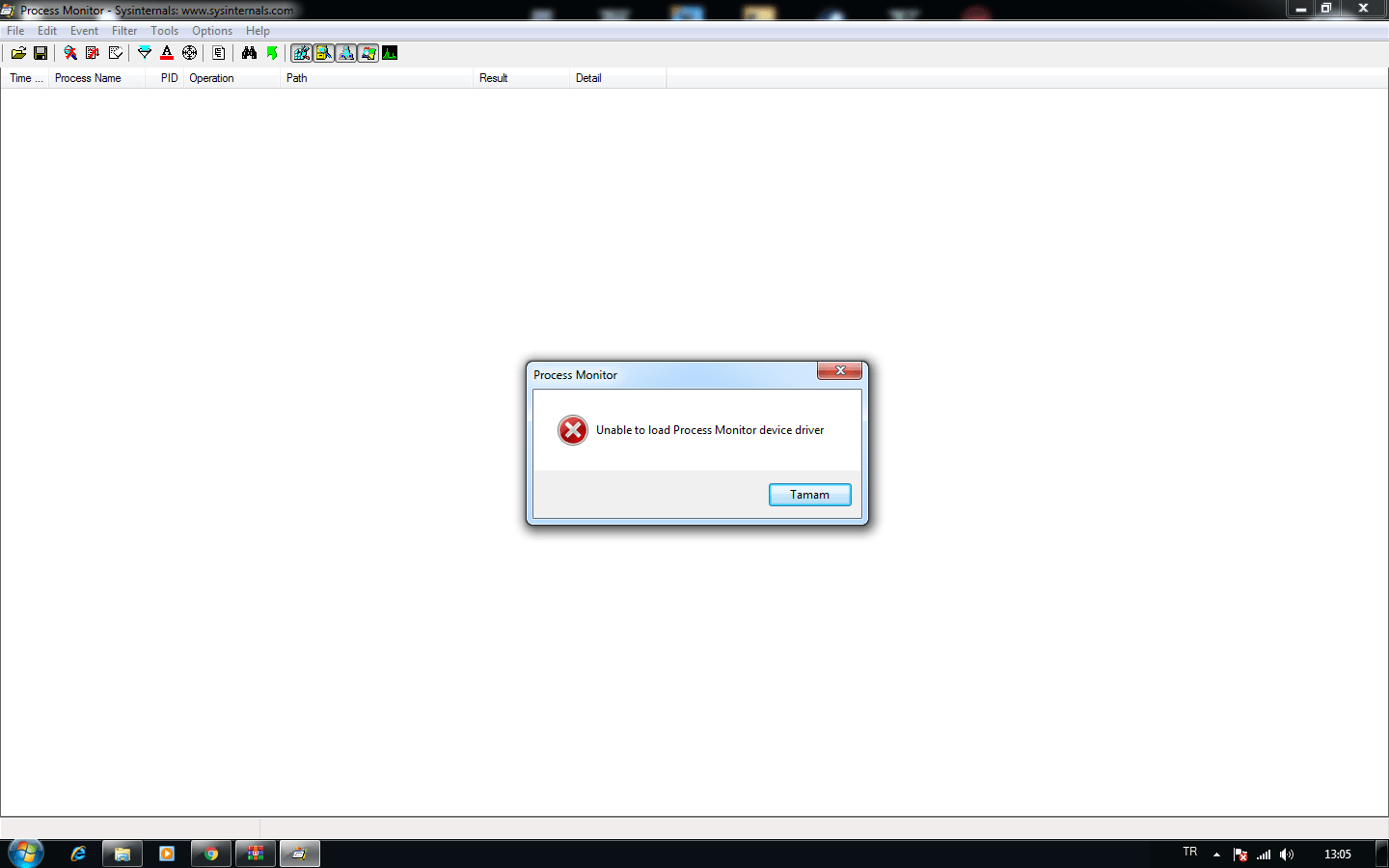
Task: Open a saved log with the Open icon
Action: tap(18, 53)
